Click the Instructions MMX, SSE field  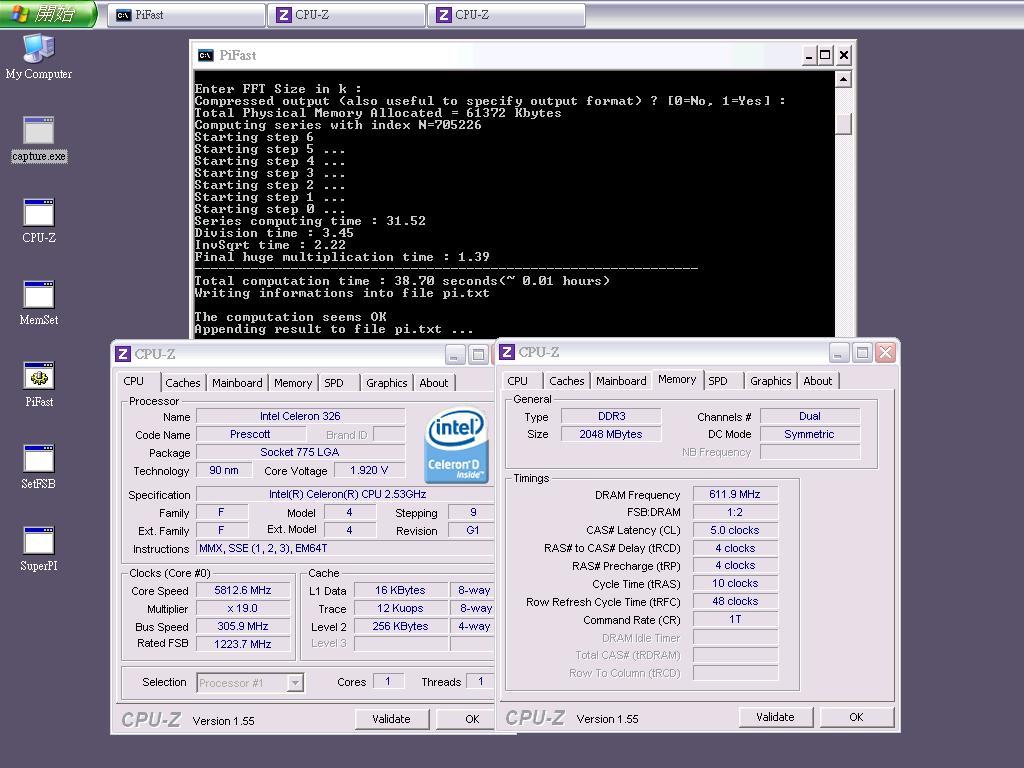coord(345,549)
